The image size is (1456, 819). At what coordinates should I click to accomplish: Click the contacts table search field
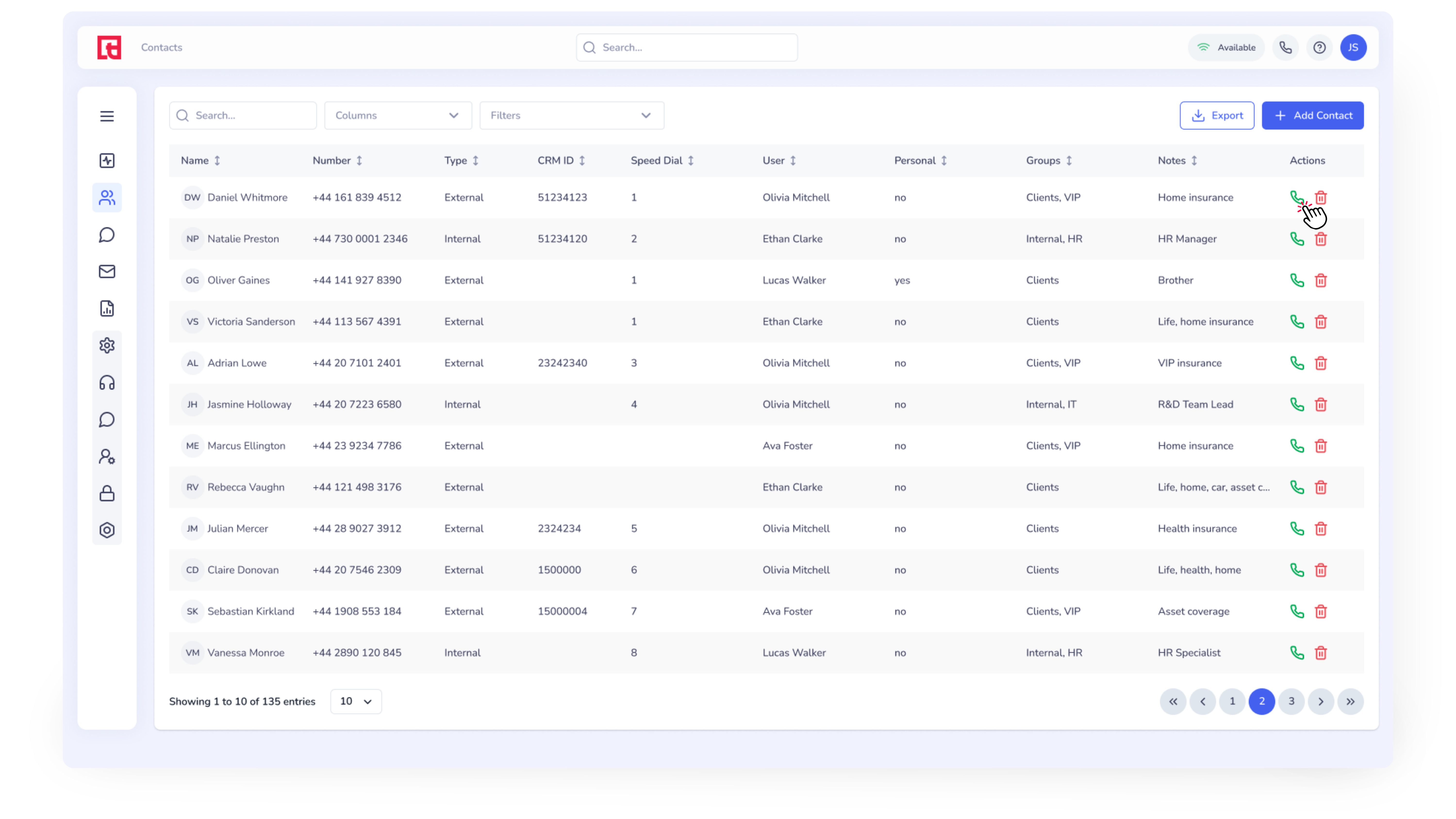click(x=243, y=115)
